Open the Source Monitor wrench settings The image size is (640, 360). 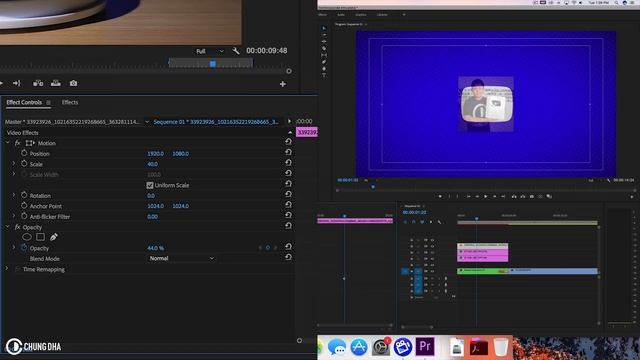[x=236, y=51]
